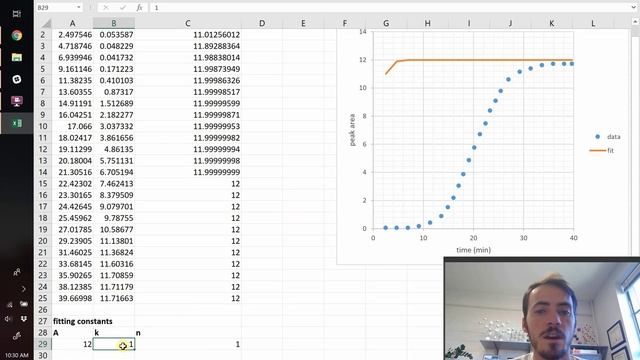Image resolution: width=640 pixels, height=360 pixels.
Task: Confirm entry with the formula bar checkmark
Action: tap(123, 7)
